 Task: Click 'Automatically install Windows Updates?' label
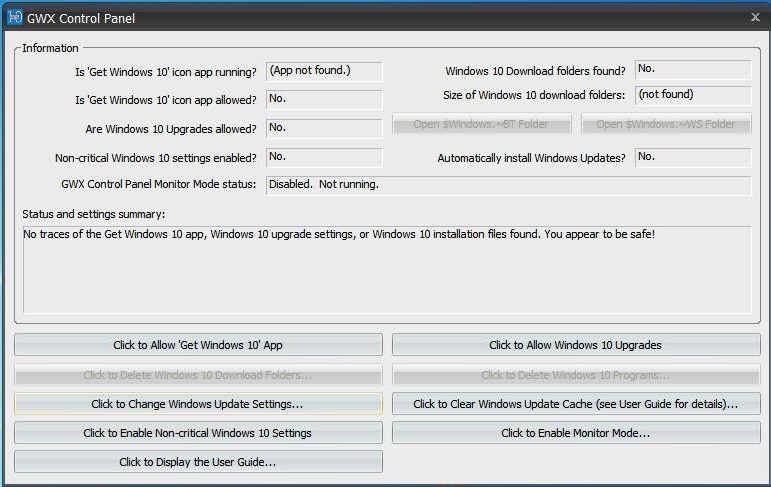pos(532,158)
